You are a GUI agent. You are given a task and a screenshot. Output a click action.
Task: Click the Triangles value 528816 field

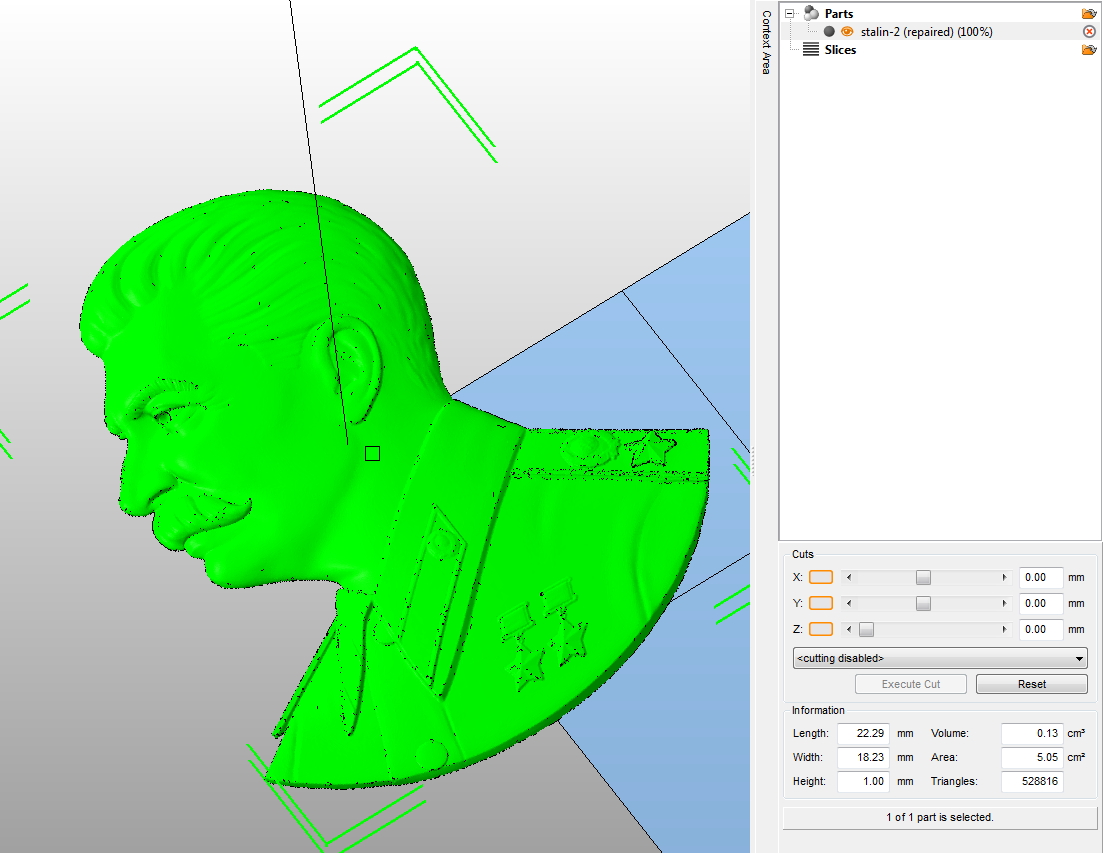coord(1032,781)
